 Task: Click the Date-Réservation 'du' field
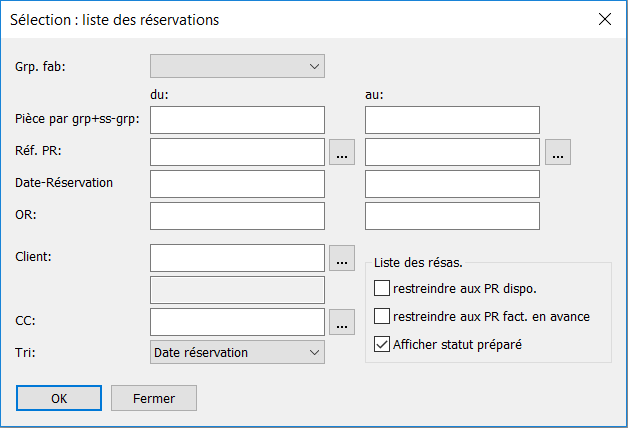[x=238, y=184]
